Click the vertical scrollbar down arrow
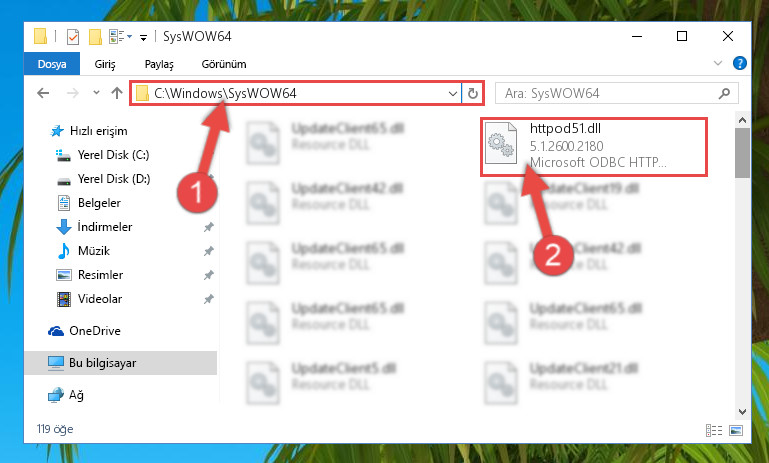769x463 pixels. (742, 411)
